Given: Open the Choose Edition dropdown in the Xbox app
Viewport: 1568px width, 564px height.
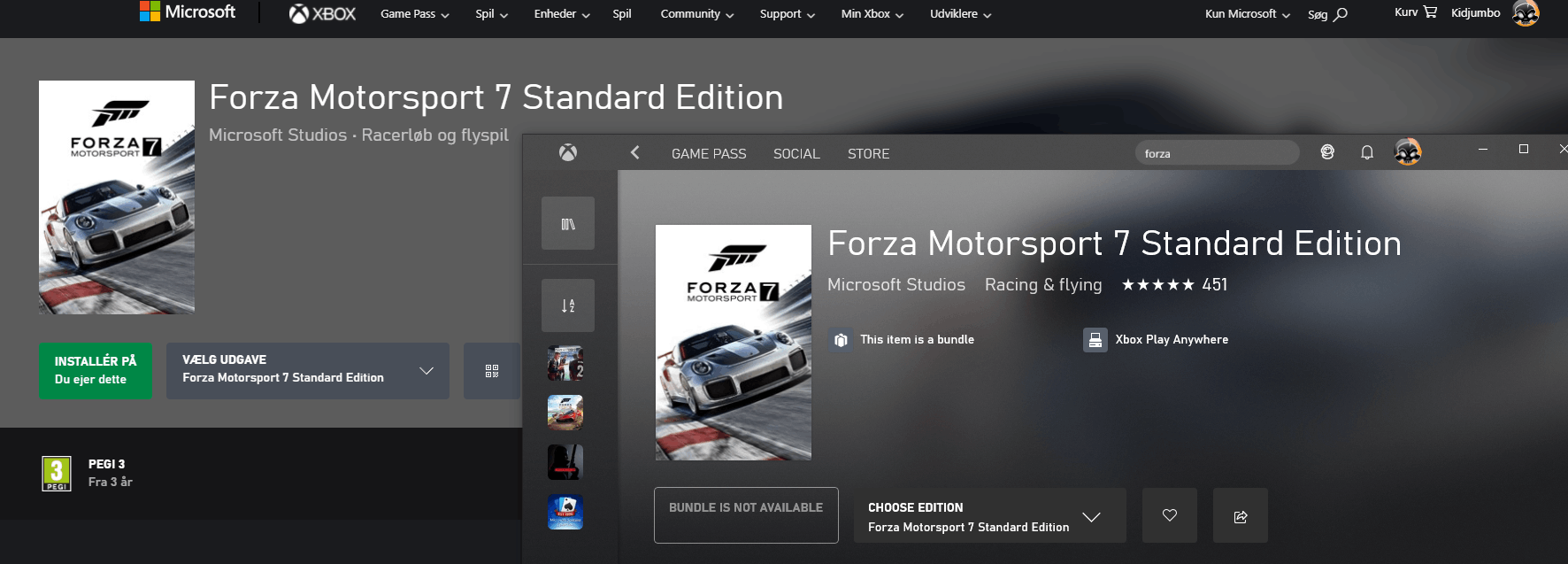Looking at the screenshot, I should tap(990, 515).
